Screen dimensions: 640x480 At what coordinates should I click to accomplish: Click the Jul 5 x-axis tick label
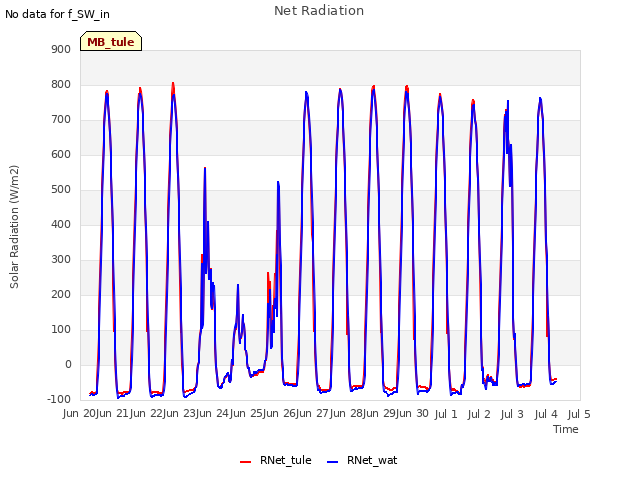tap(579, 414)
